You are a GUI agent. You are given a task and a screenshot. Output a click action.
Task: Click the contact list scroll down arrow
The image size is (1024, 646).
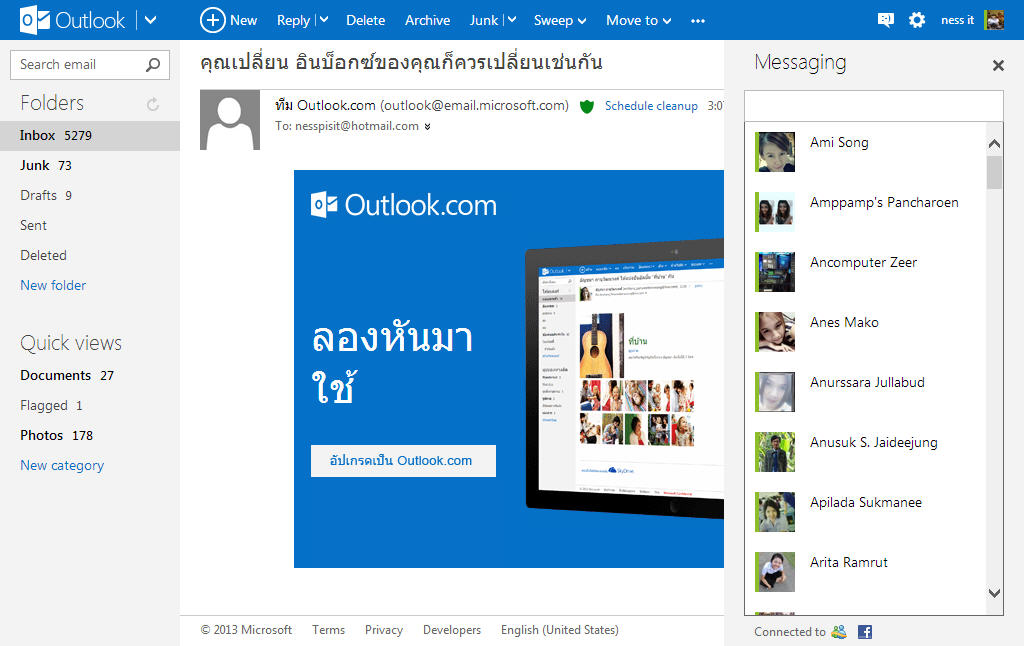(x=994, y=593)
